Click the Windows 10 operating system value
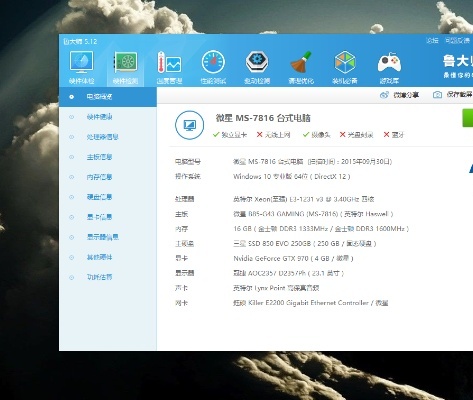This screenshot has height=400, width=473. coord(292,176)
